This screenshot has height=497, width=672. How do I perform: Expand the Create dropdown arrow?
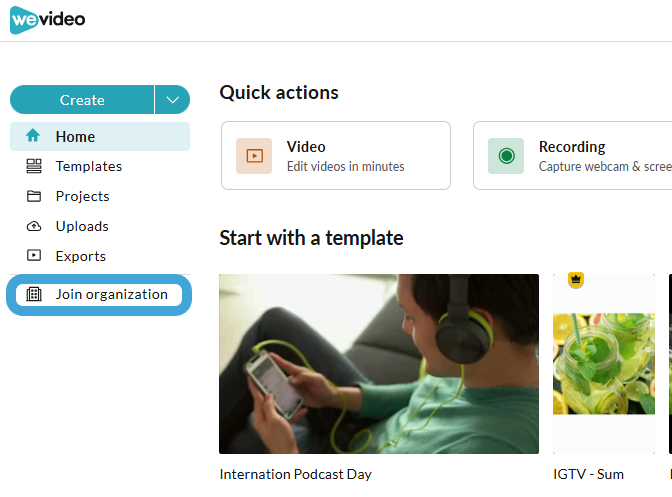point(172,100)
